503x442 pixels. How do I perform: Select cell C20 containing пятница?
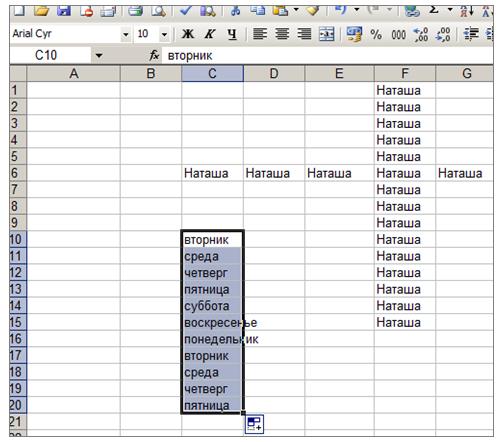(x=212, y=406)
